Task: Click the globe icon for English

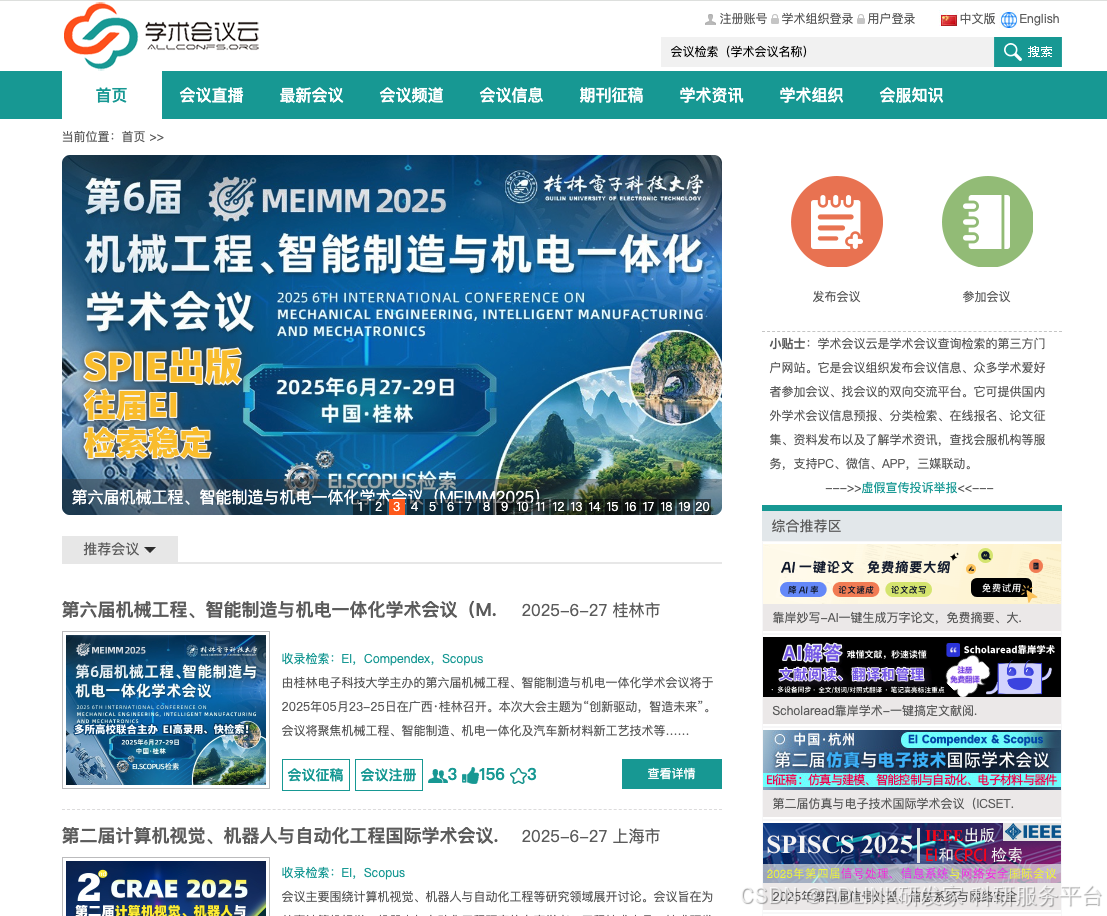Action: 1009,19
